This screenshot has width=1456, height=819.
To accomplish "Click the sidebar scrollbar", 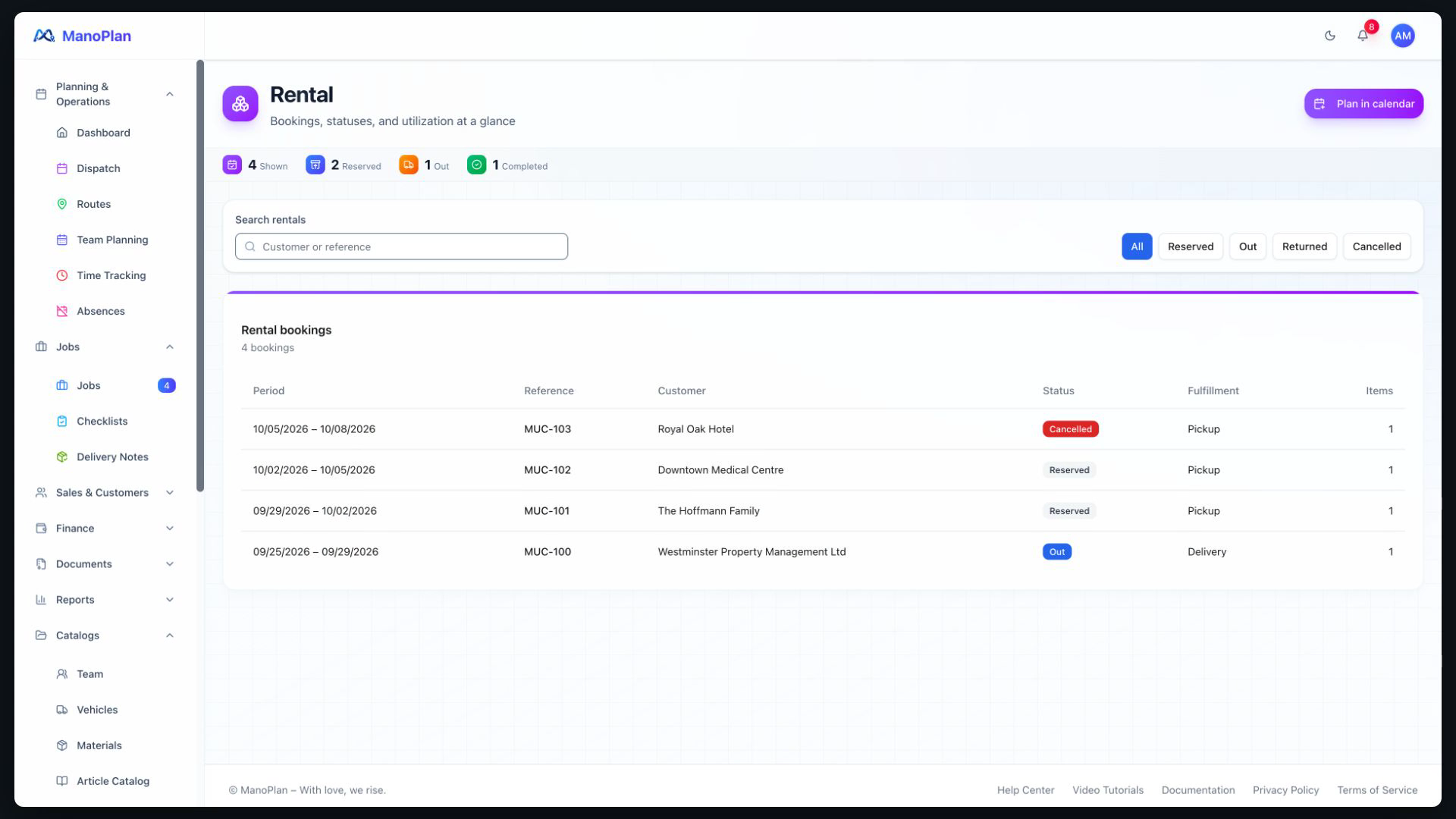I will pyautogui.click(x=200, y=276).
